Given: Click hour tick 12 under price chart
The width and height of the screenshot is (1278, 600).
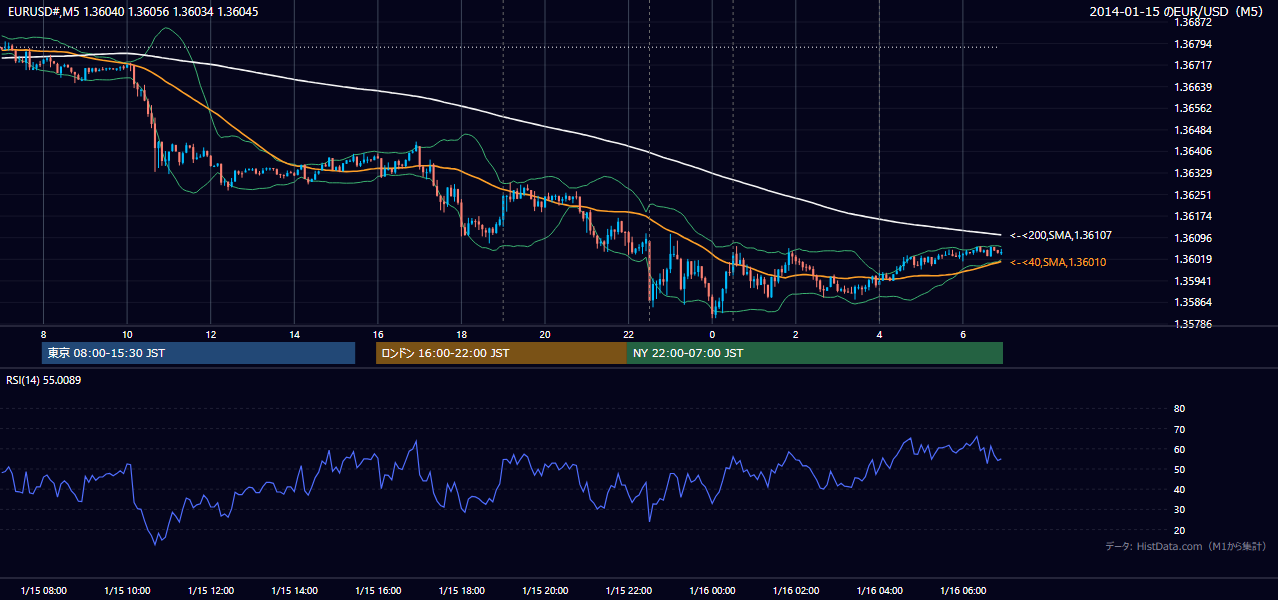Looking at the screenshot, I should pos(211,334).
